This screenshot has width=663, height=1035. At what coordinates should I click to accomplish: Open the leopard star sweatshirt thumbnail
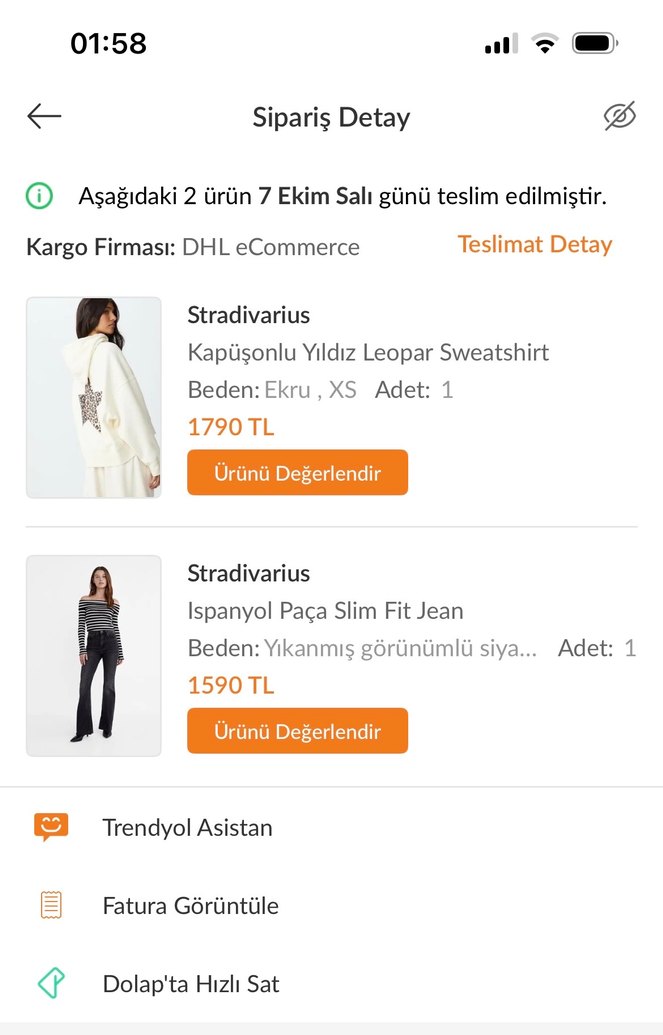click(x=94, y=397)
